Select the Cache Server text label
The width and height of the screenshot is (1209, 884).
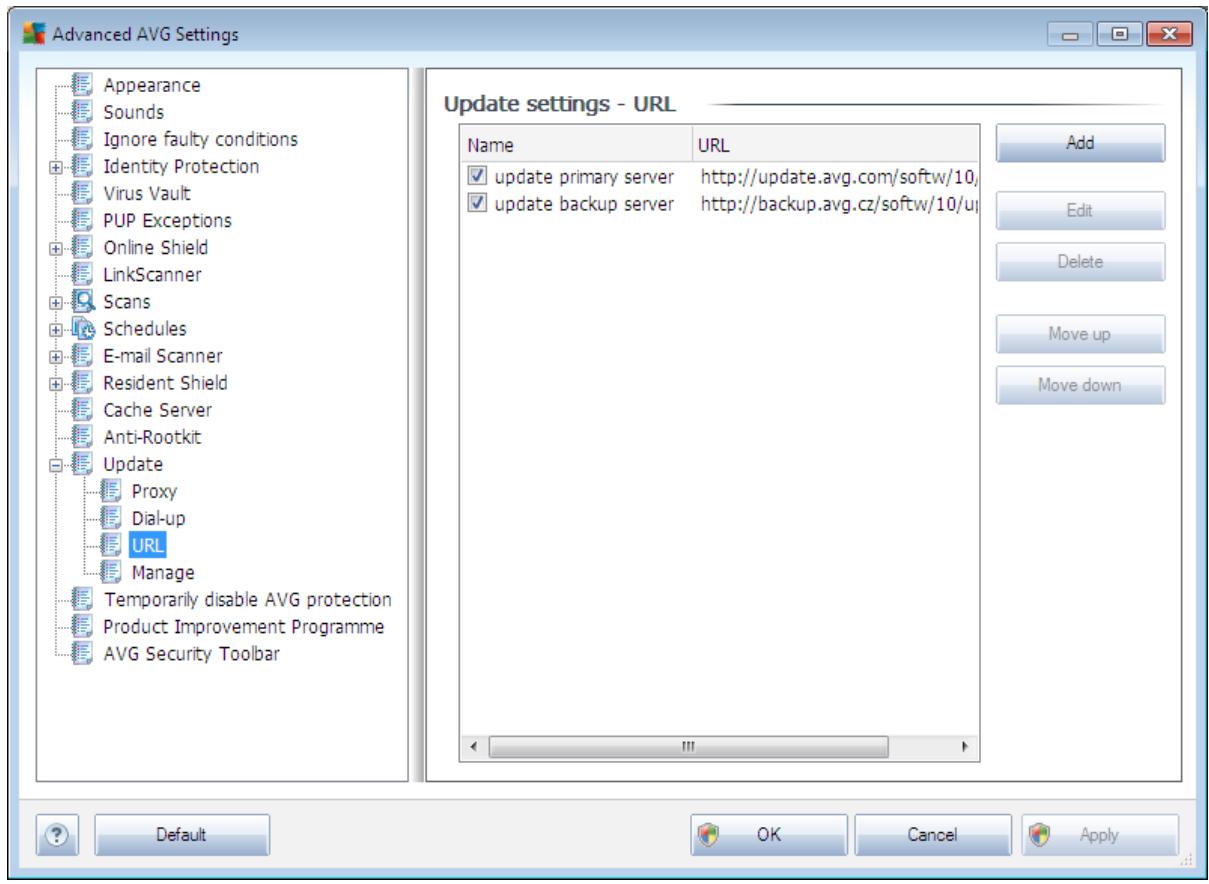[x=158, y=409]
